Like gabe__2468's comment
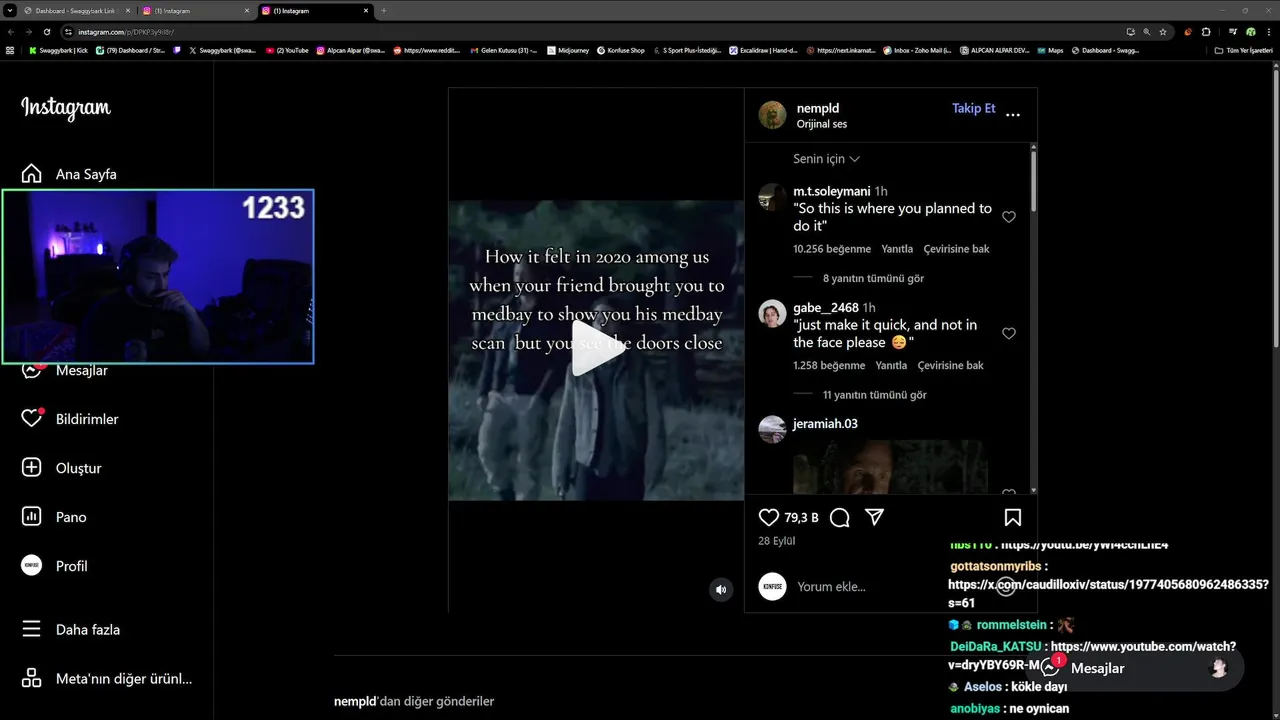The height and width of the screenshot is (720, 1280). (x=1009, y=333)
